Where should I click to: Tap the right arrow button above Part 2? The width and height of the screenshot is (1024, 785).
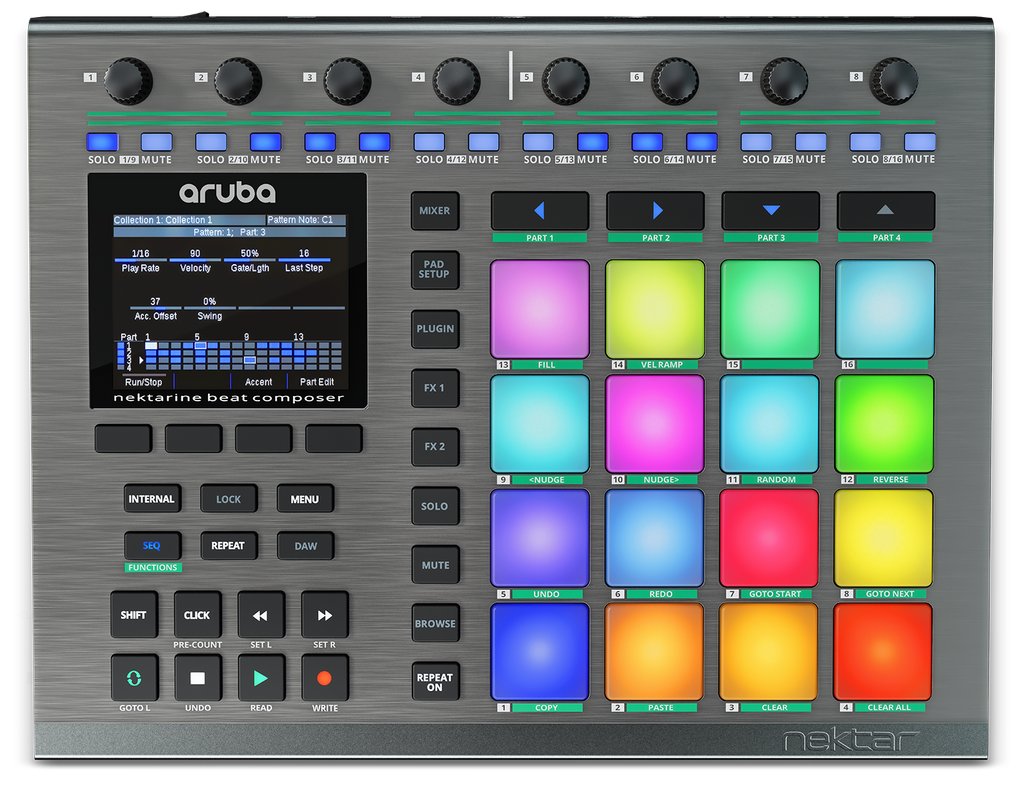655,210
